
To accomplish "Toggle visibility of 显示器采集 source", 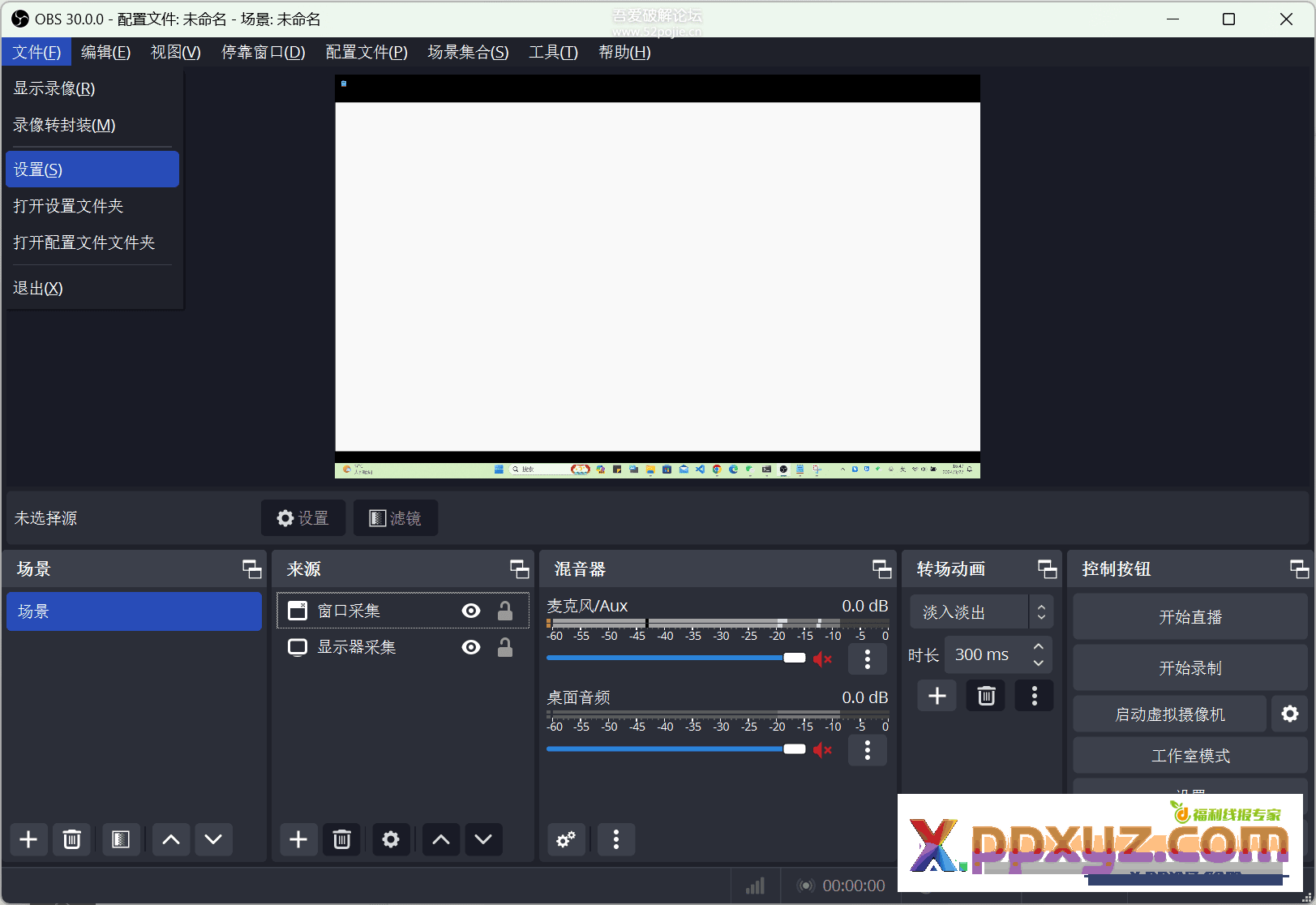I will [x=471, y=647].
